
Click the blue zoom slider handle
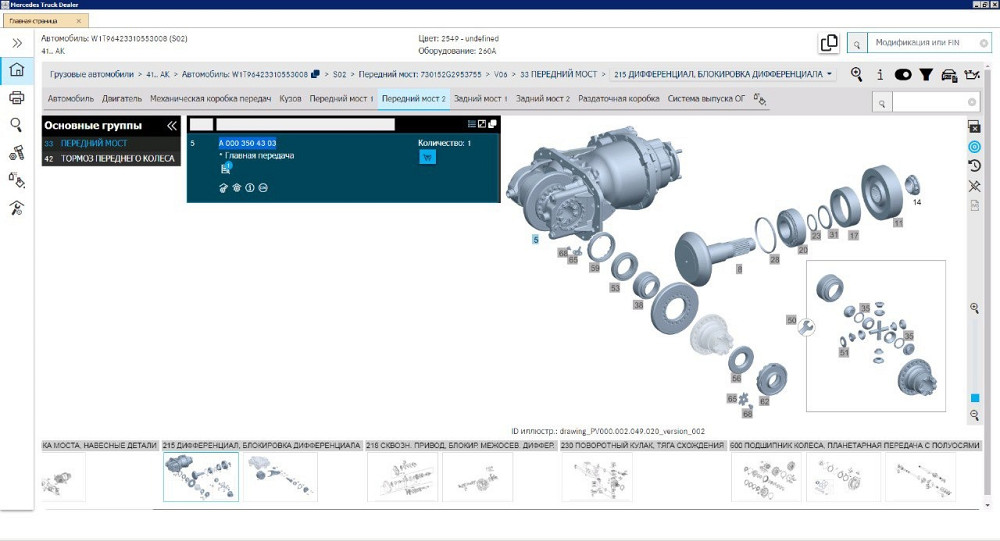click(974, 397)
